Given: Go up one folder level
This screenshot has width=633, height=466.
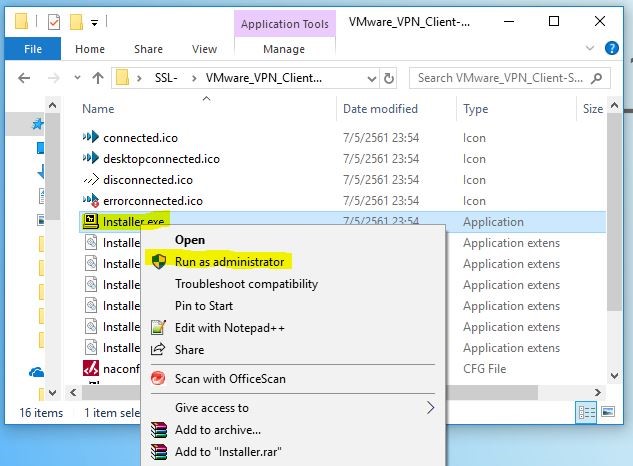Looking at the screenshot, I should [98, 78].
